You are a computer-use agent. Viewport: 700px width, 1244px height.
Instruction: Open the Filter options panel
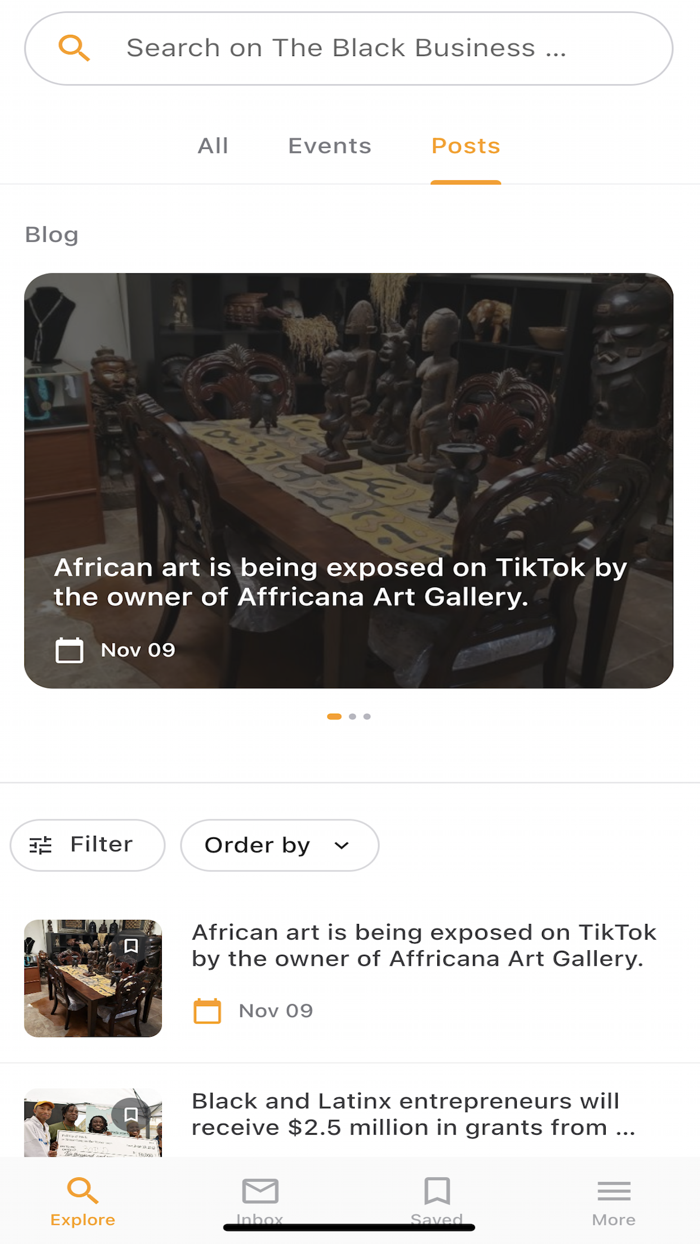[87, 845]
